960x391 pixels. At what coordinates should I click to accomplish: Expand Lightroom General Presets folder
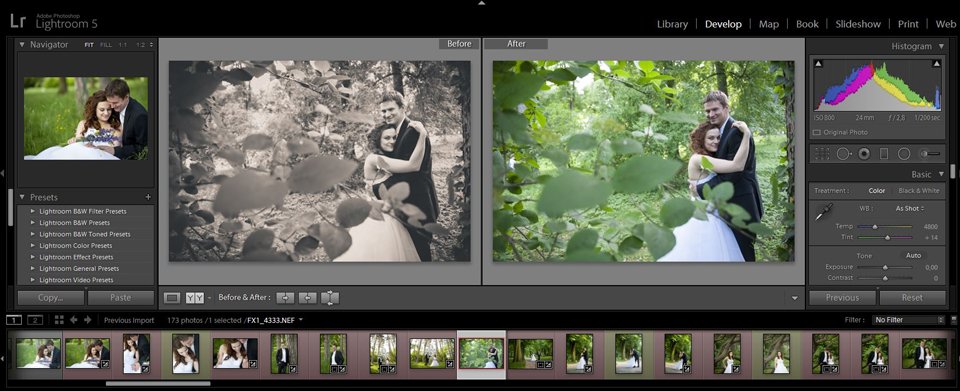33,269
